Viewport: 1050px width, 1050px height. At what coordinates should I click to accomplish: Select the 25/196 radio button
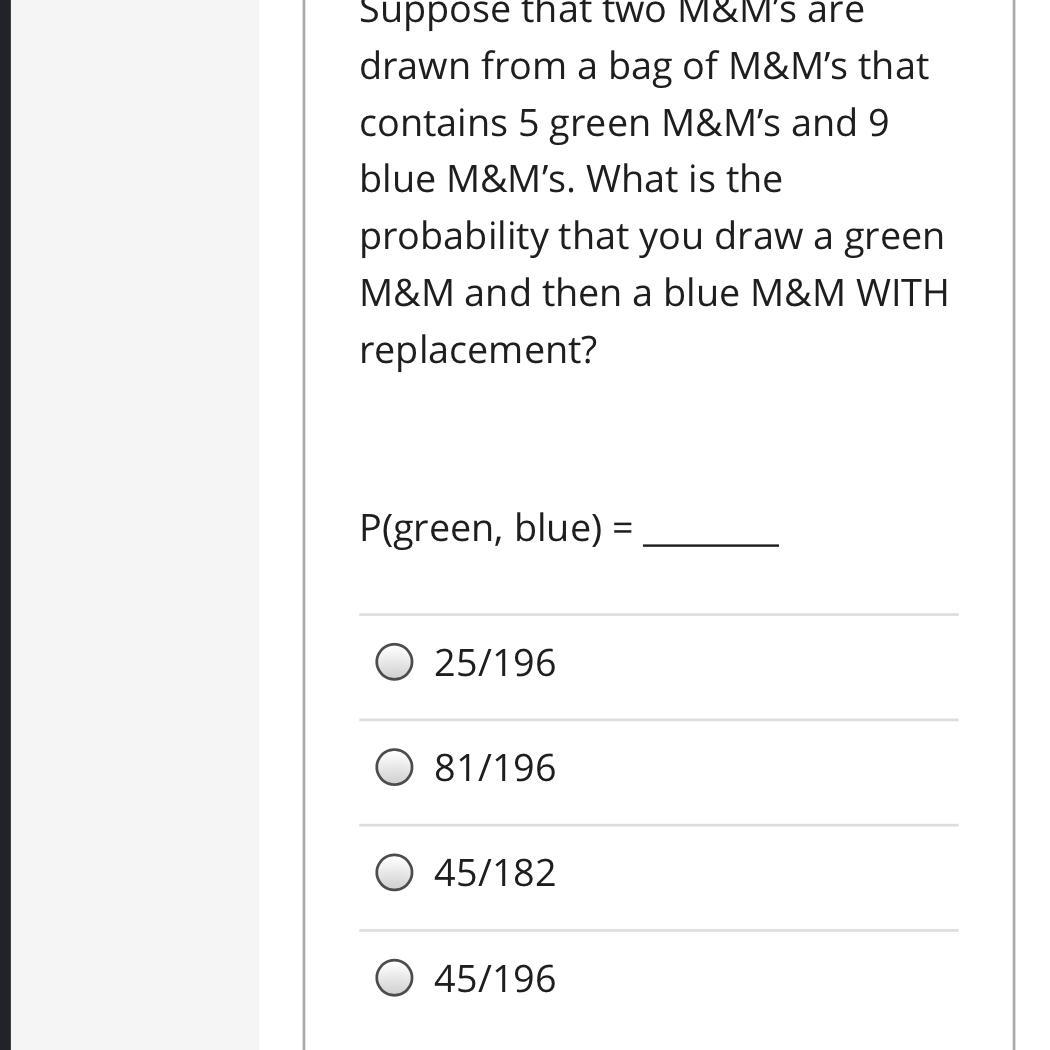click(394, 662)
